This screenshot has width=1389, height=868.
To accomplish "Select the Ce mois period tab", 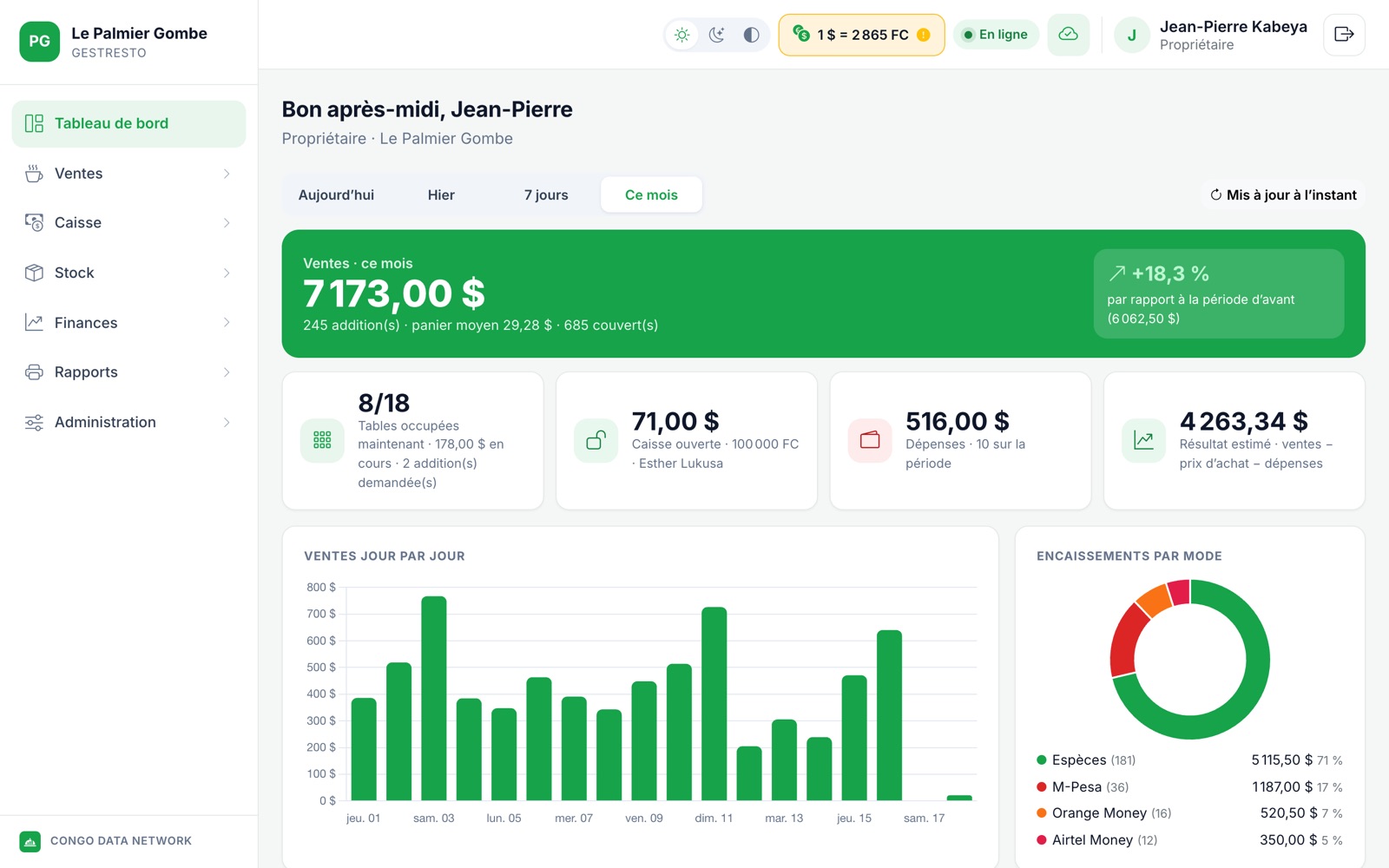I will tap(651, 195).
